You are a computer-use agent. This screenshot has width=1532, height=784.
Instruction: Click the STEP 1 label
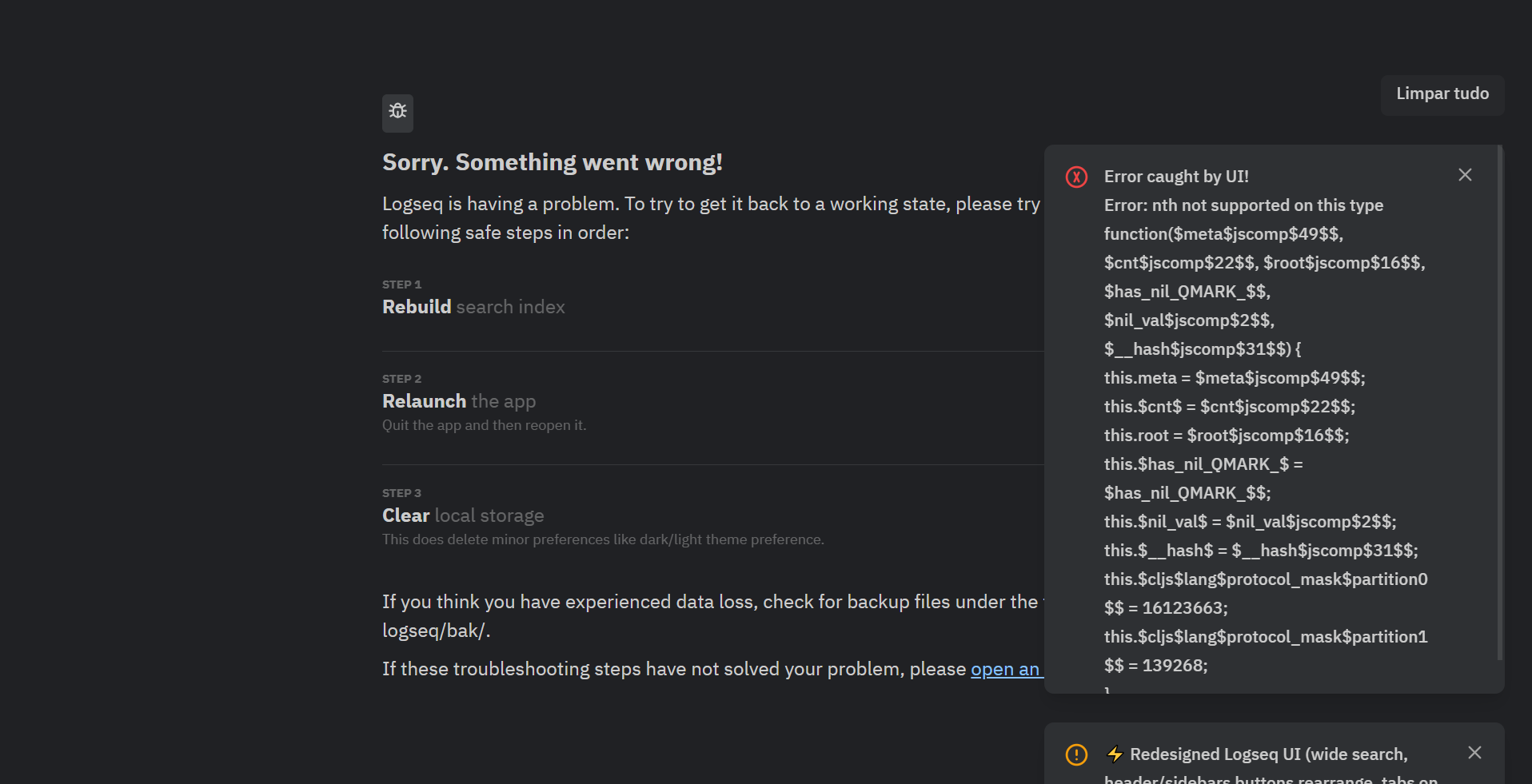click(401, 284)
